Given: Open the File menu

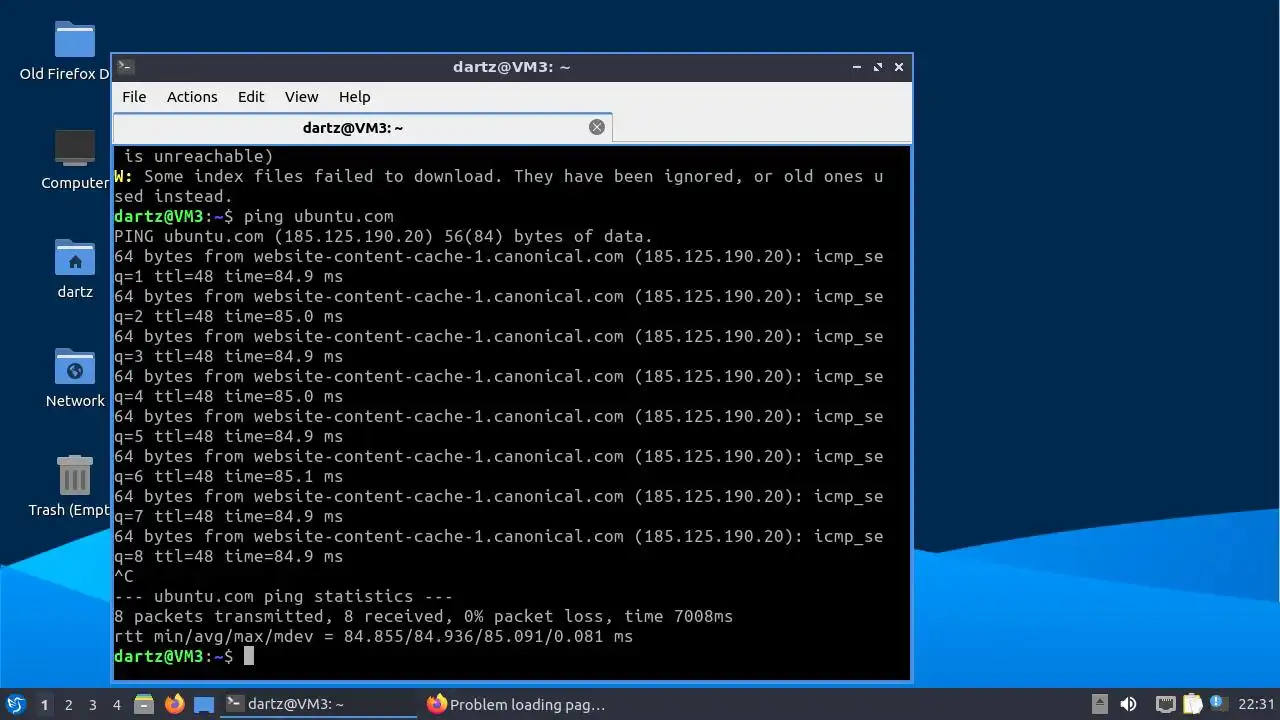Looking at the screenshot, I should tap(134, 97).
